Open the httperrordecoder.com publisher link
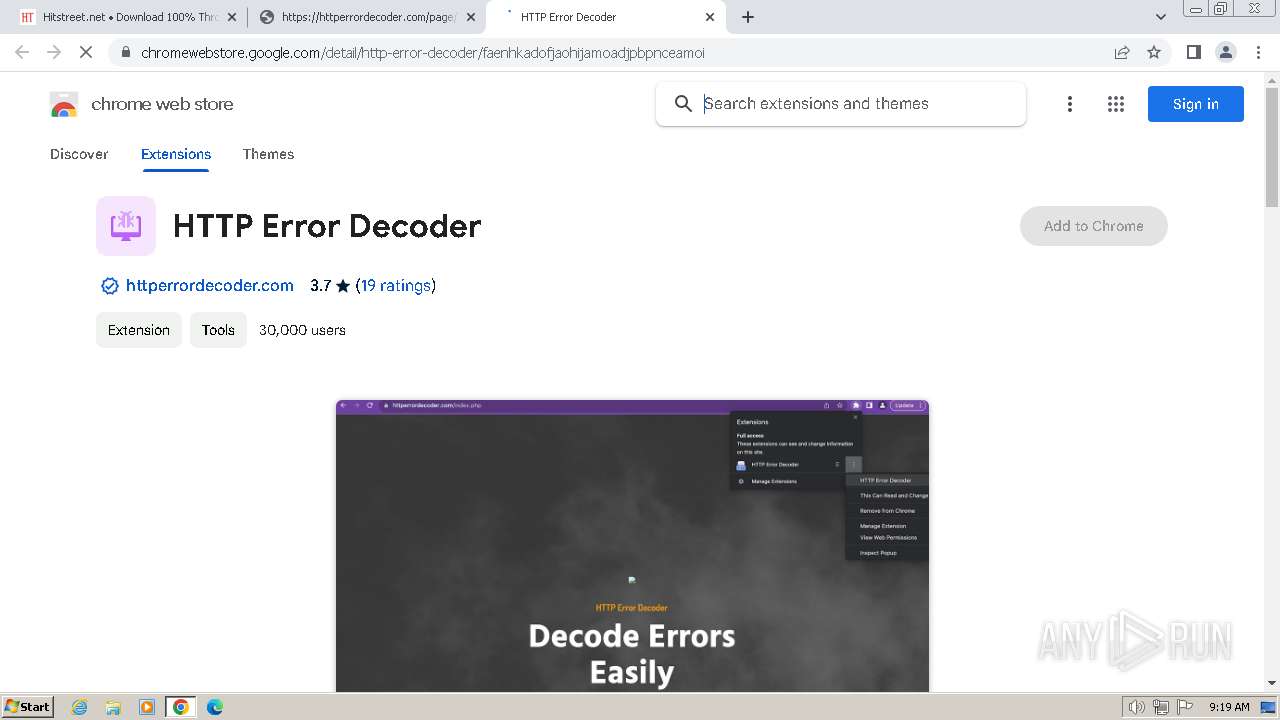Image resolution: width=1280 pixels, height=720 pixels. [210, 286]
